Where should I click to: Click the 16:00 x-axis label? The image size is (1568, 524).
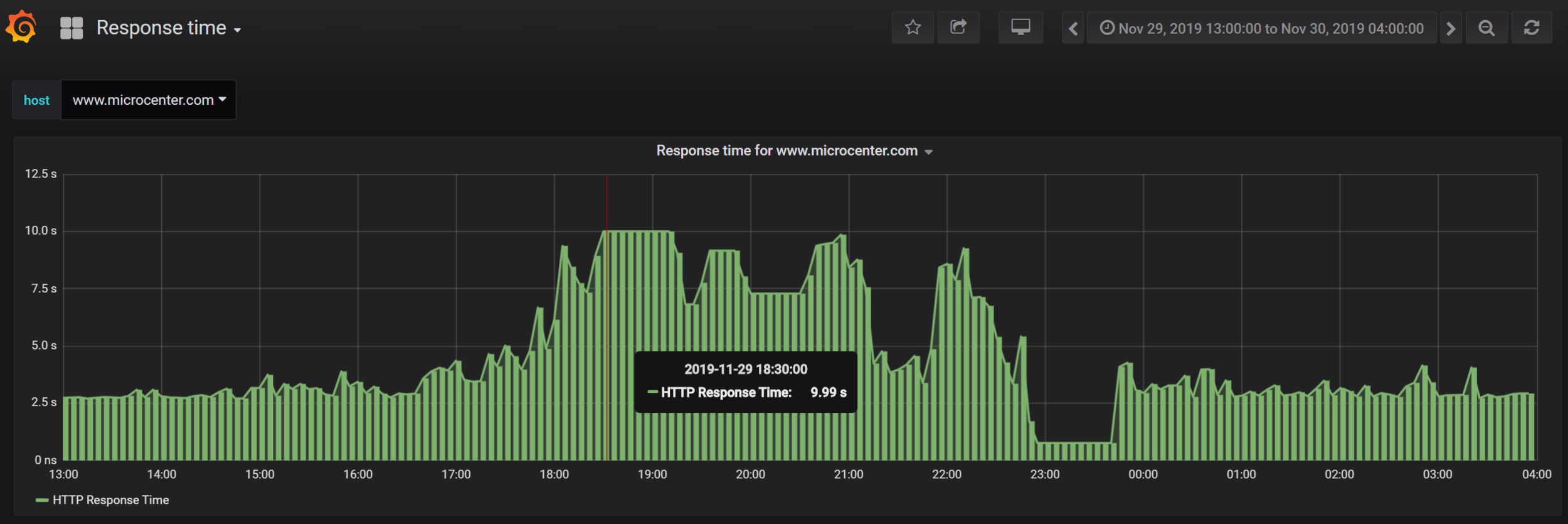coord(358,474)
